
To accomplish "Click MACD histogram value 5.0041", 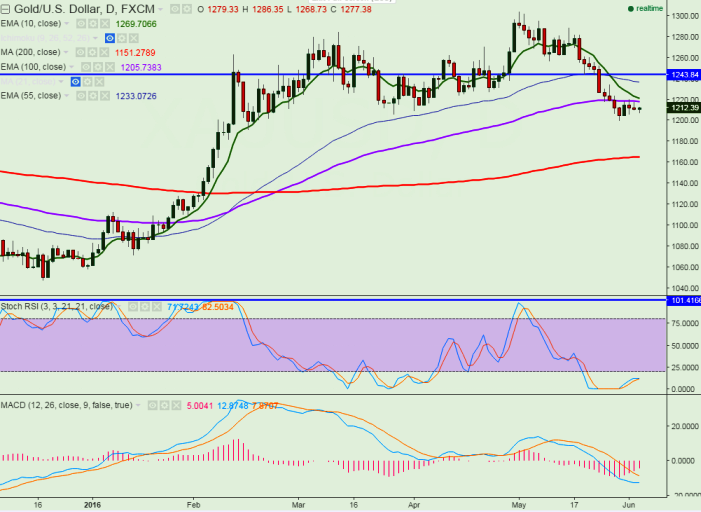I will click(199, 406).
